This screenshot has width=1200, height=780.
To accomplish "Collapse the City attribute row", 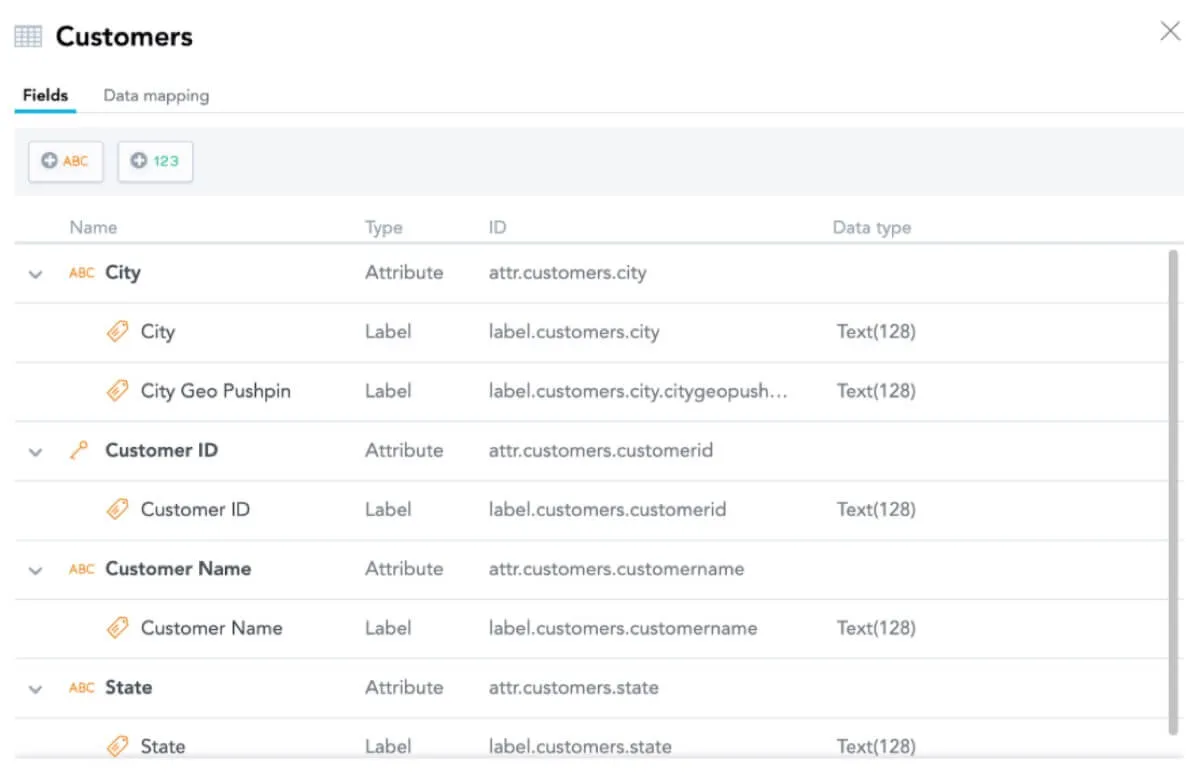I will pyautogui.click(x=36, y=274).
